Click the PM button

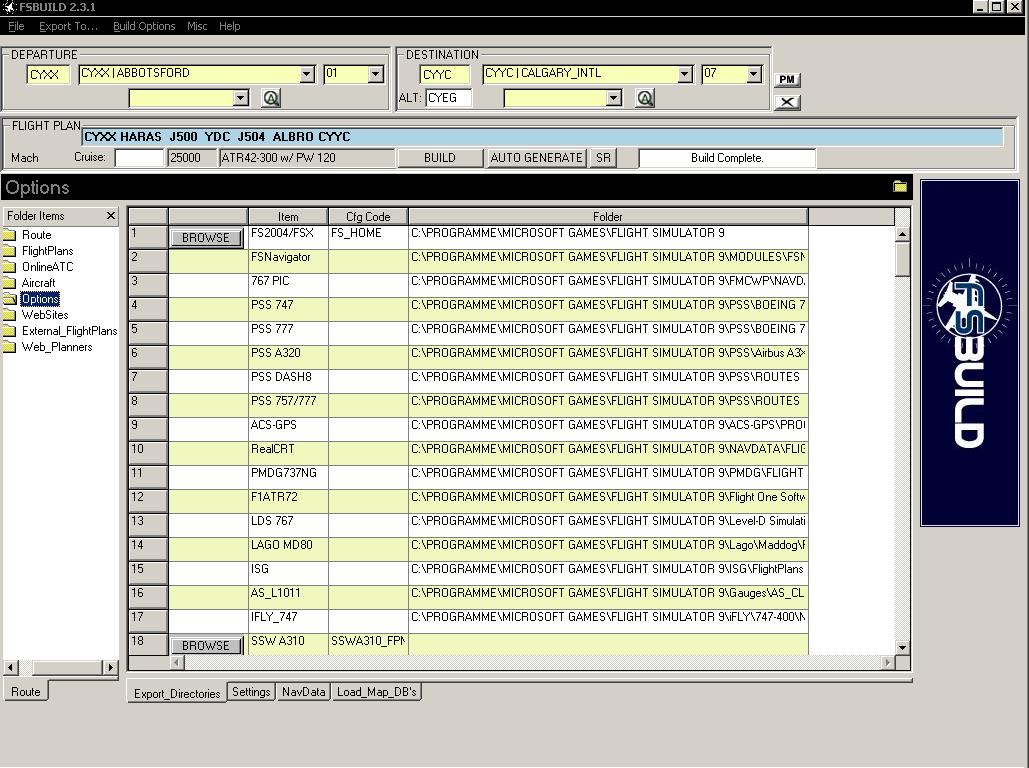tap(787, 79)
